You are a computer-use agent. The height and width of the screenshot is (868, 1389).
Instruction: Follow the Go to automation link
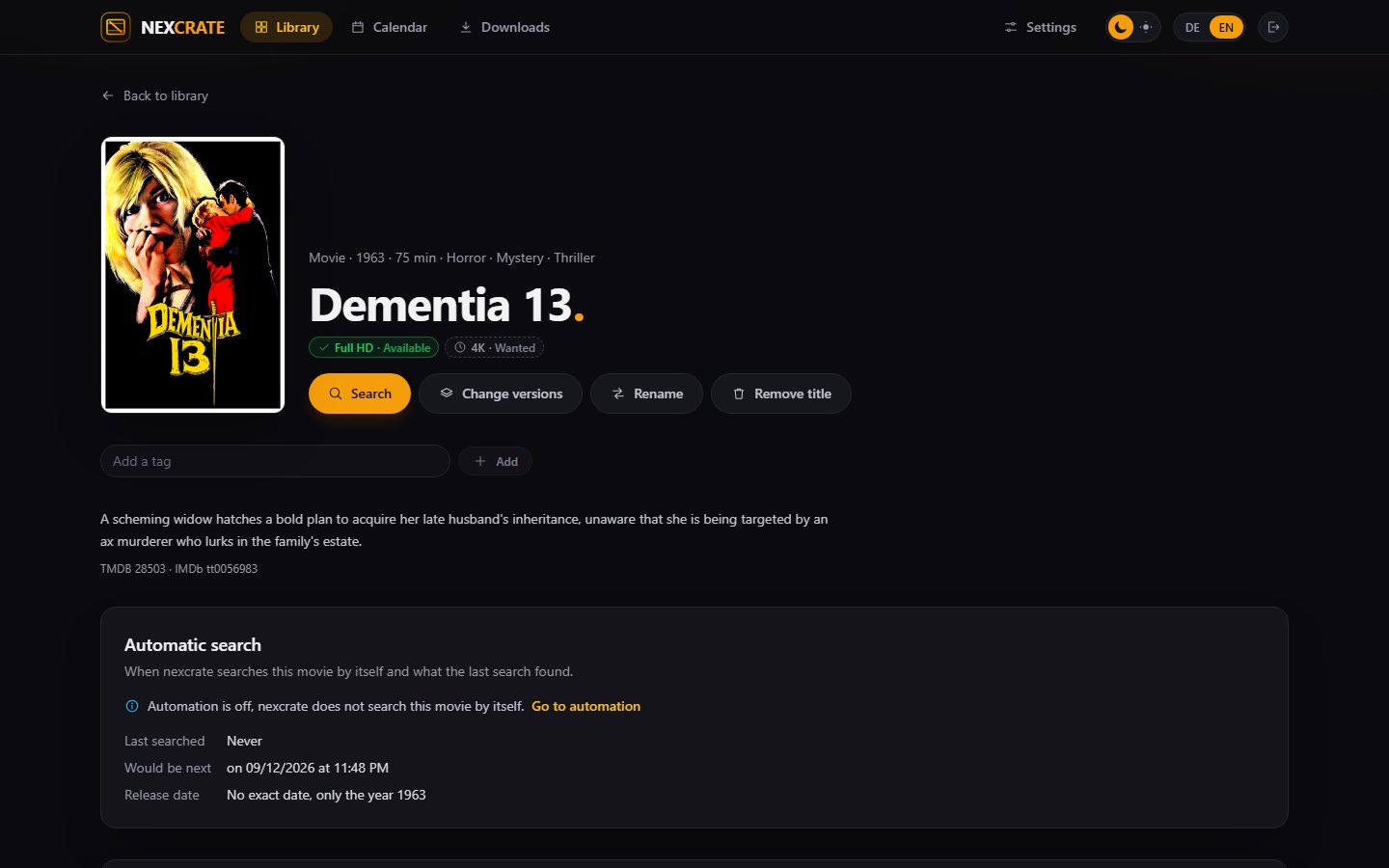586,706
